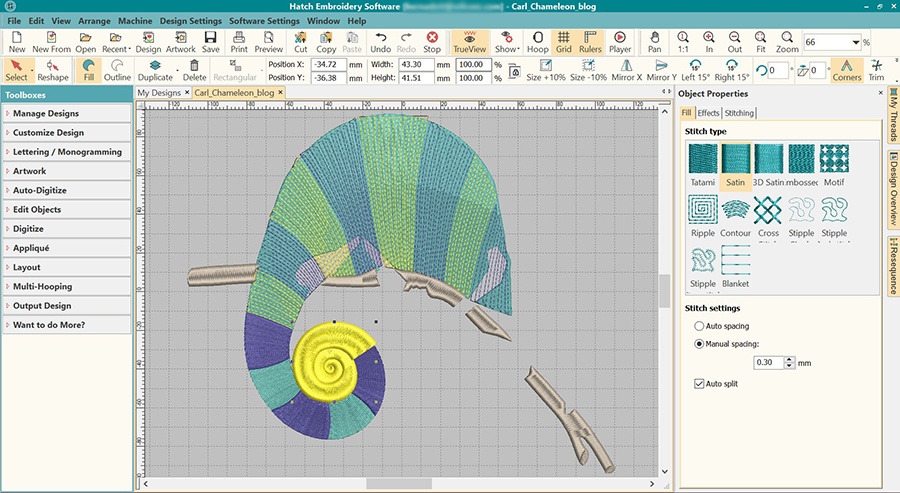This screenshot has width=900, height=493.
Task: Open the zoom percentage dropdown
Action: click(x=856, y=43)
